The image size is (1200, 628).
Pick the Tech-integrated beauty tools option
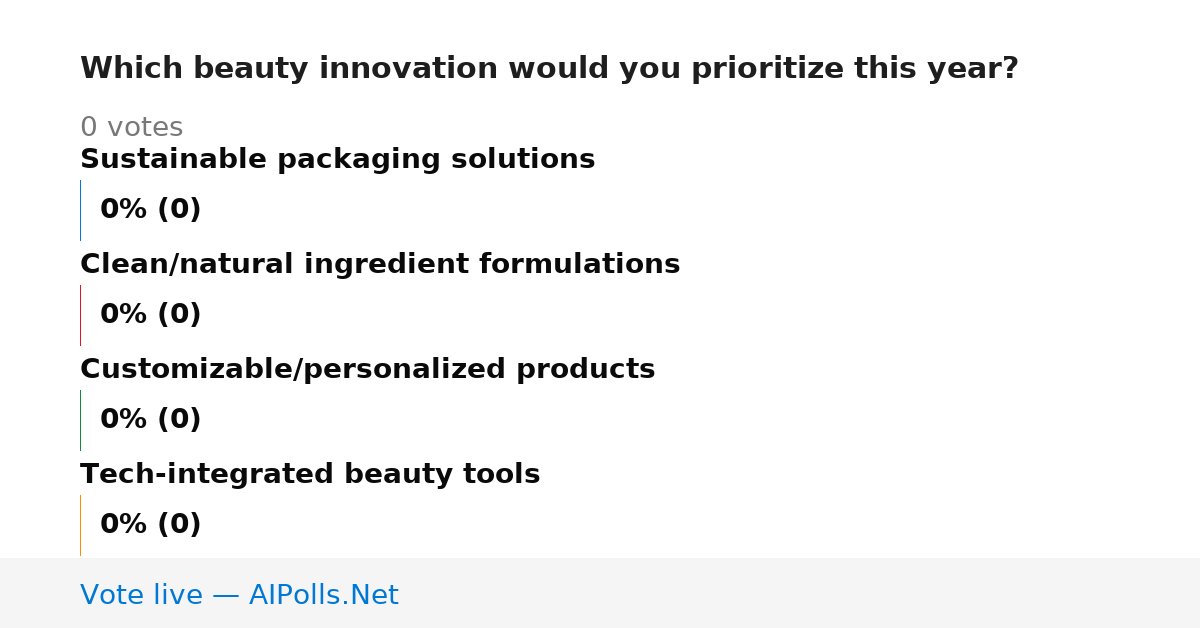pos(310,474)
